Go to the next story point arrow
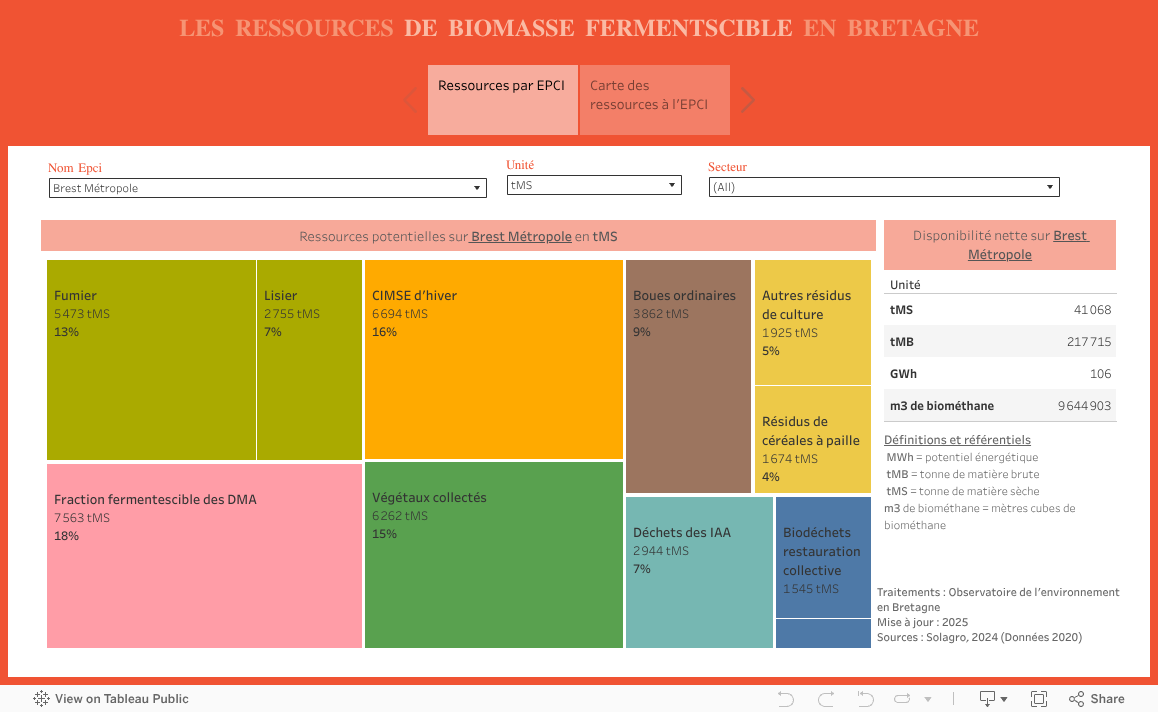 pos(747,100)
